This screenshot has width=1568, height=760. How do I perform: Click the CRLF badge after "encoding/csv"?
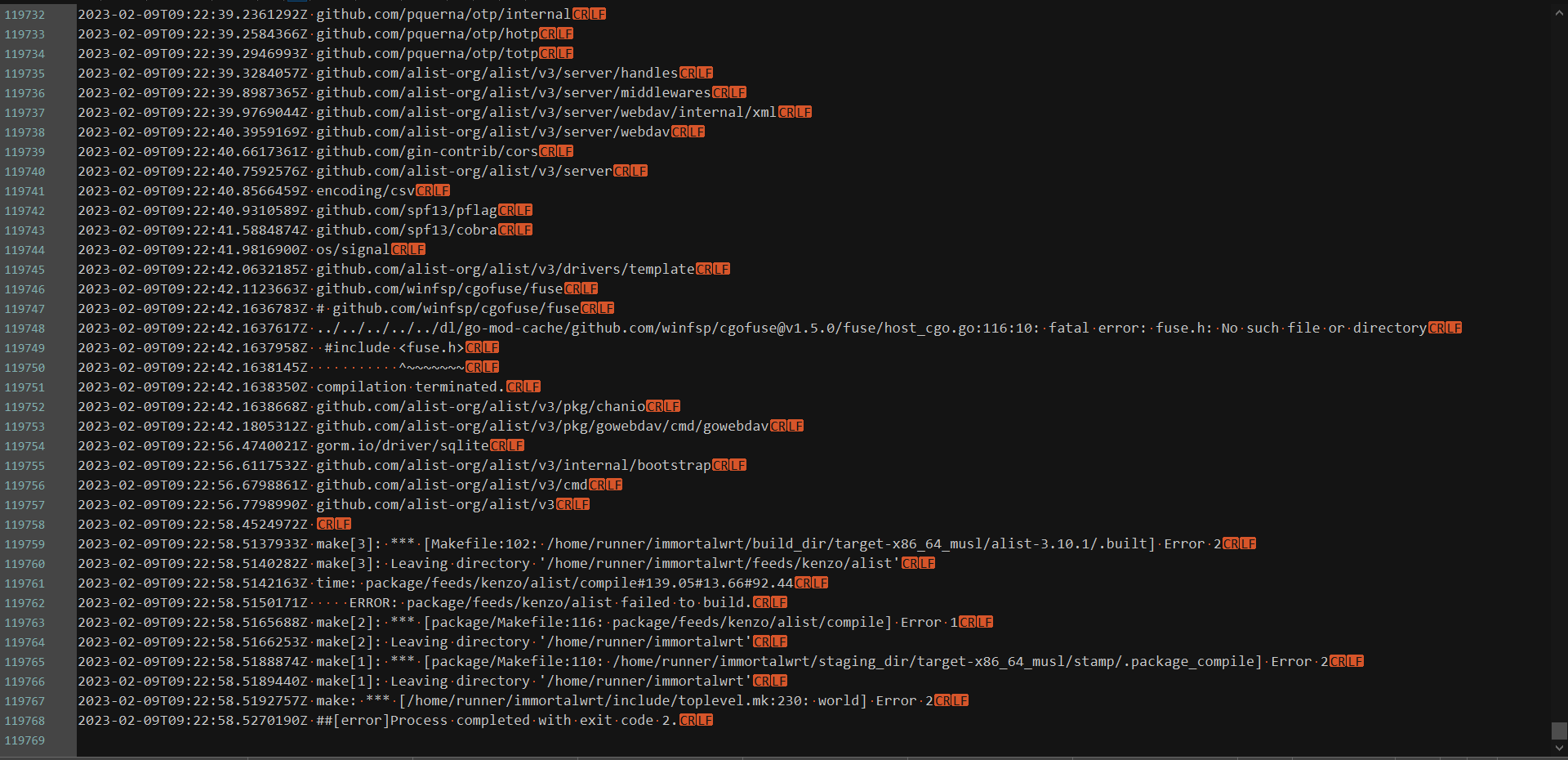coord(433,190)
